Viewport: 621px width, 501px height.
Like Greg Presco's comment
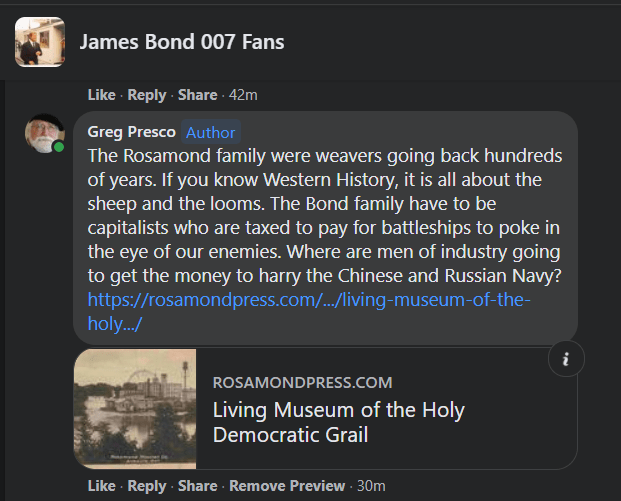(x=101, y=486)
